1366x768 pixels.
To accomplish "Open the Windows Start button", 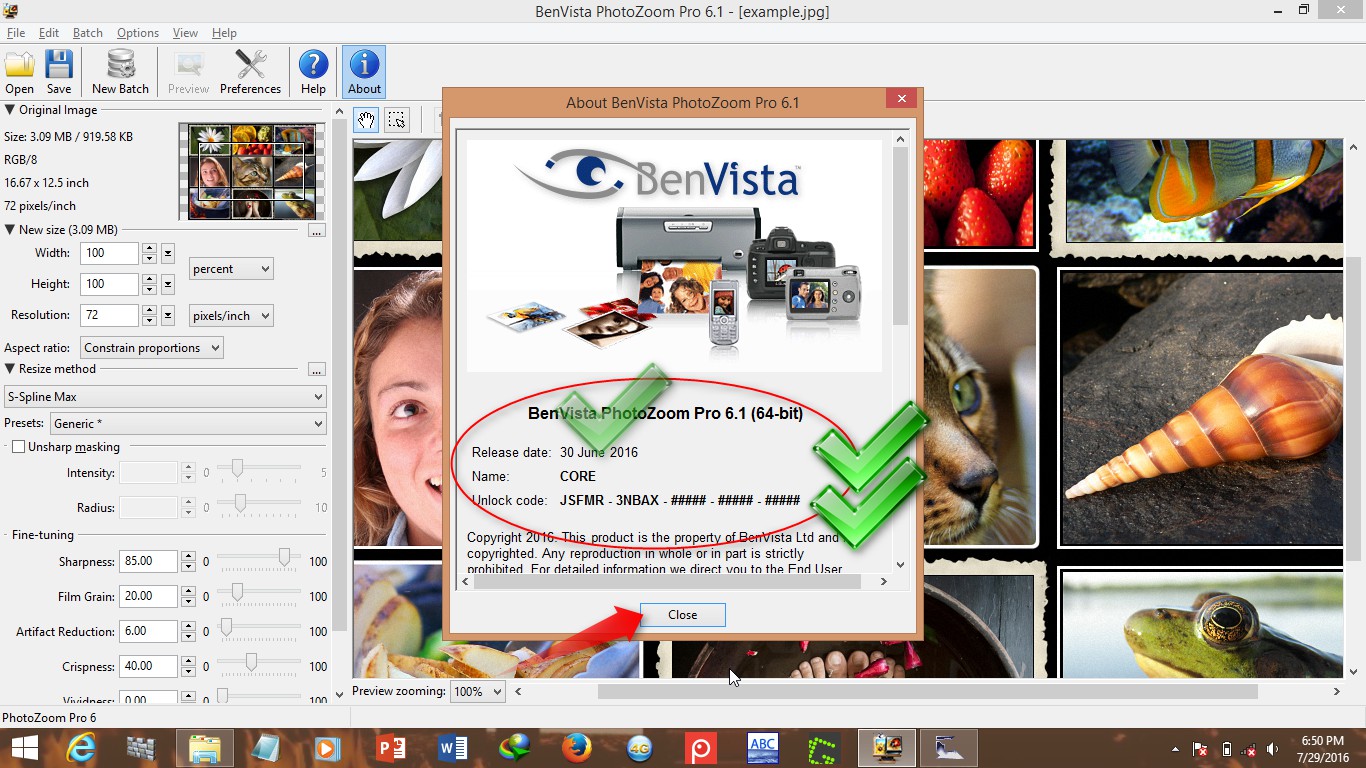I will point(25,747).
